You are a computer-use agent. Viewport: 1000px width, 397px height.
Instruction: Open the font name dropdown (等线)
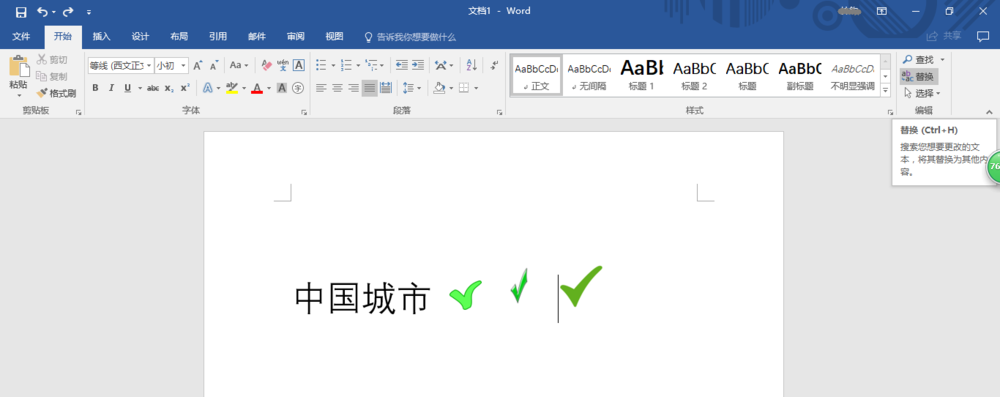149,65
